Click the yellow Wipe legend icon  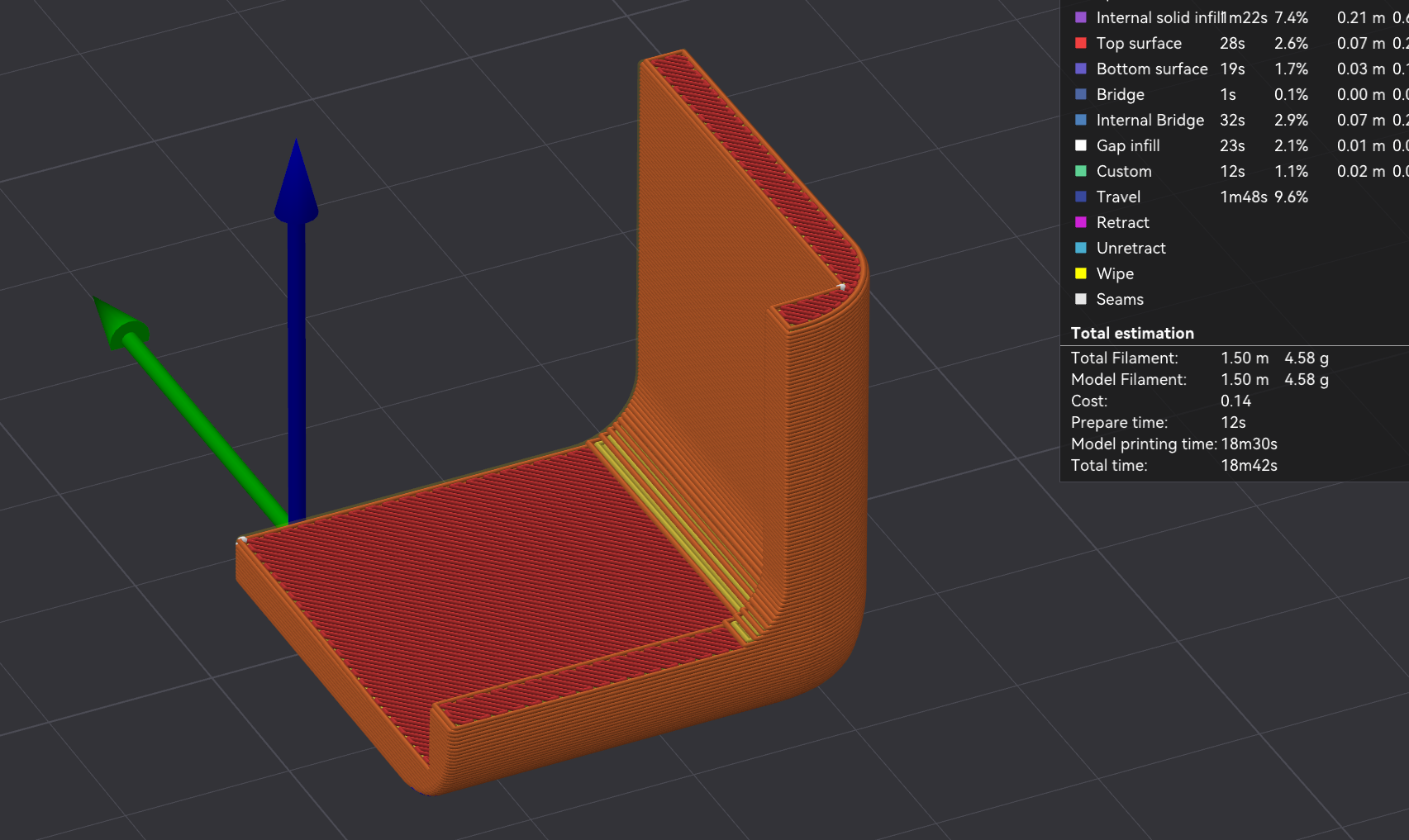(1080, 273)
